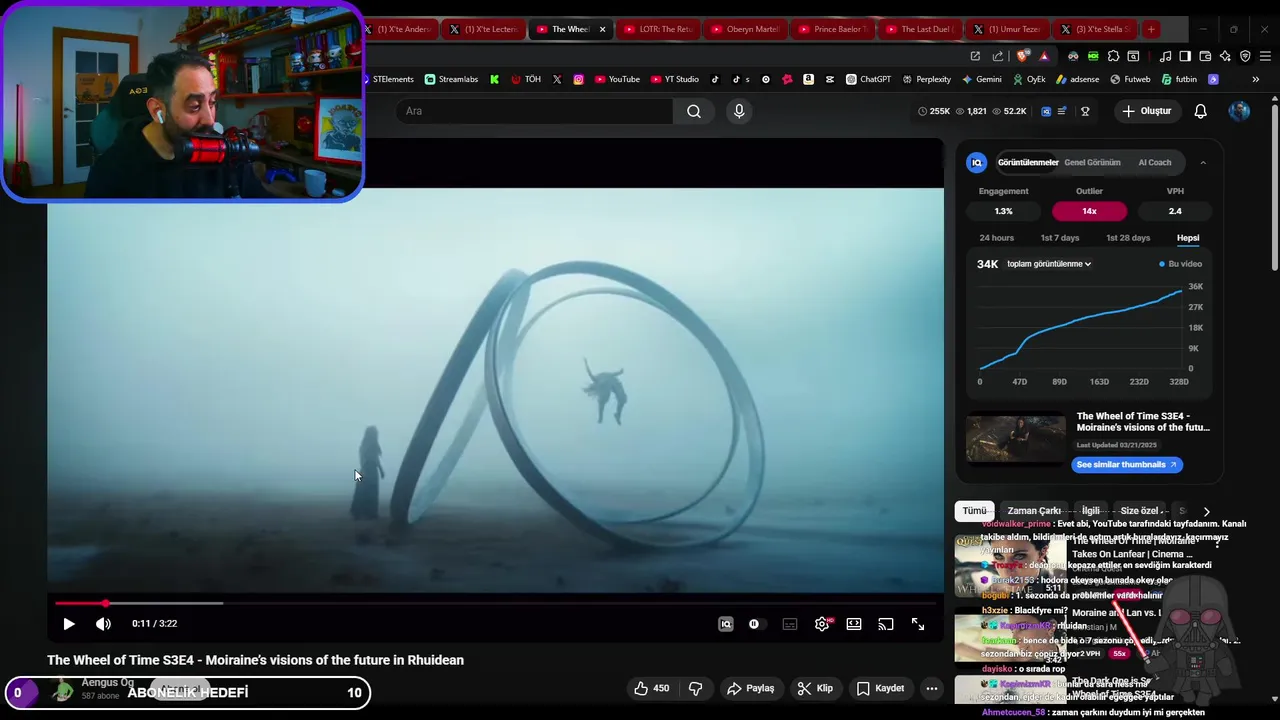Screen dimensions: 1280x720
Task: Open player settings gear icon
Action: pos(822,624)
